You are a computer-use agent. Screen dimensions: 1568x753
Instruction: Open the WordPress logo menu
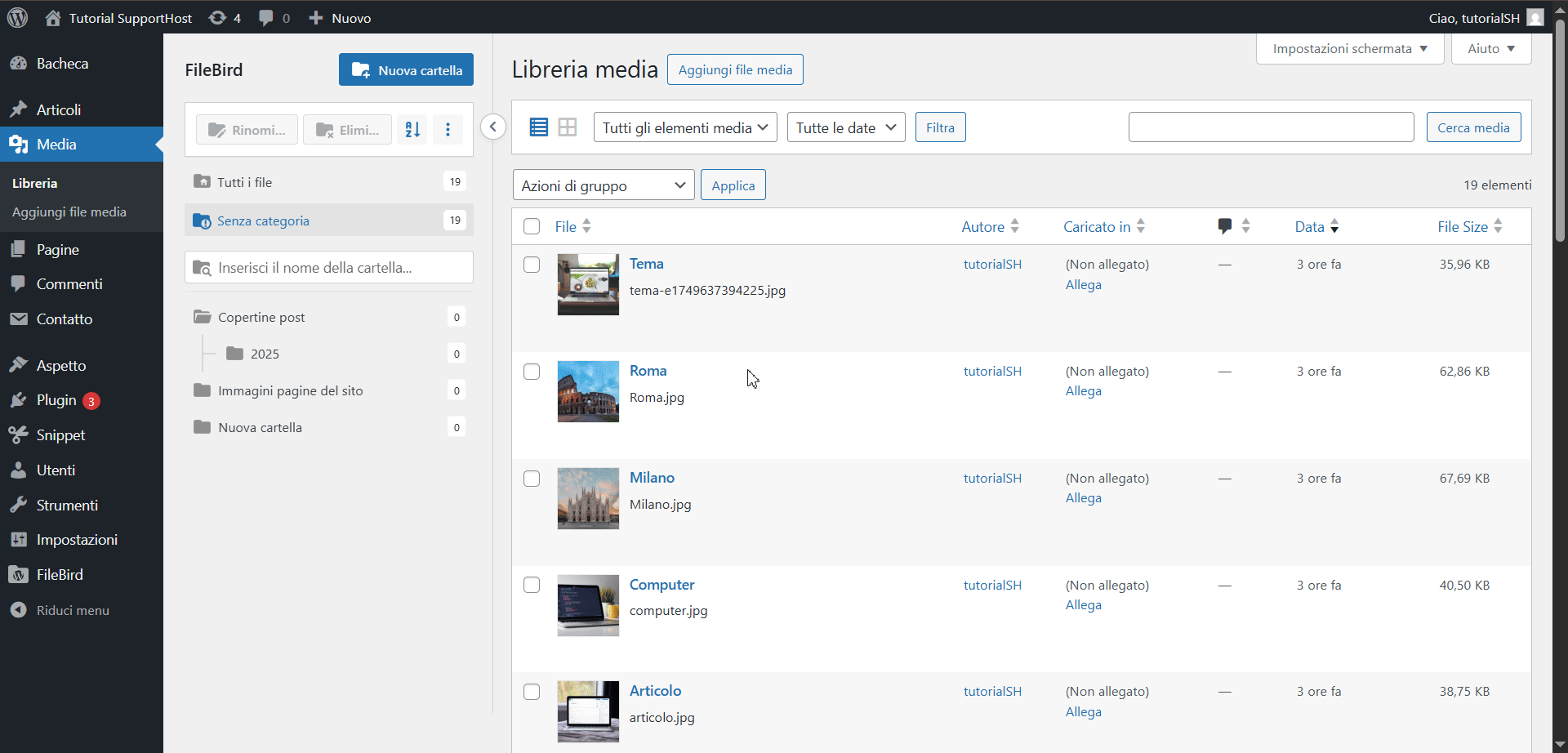tap(17, 17)
